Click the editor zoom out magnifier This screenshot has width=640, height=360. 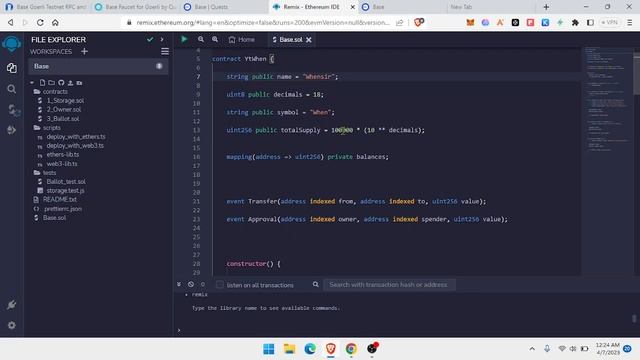point(201,39)
